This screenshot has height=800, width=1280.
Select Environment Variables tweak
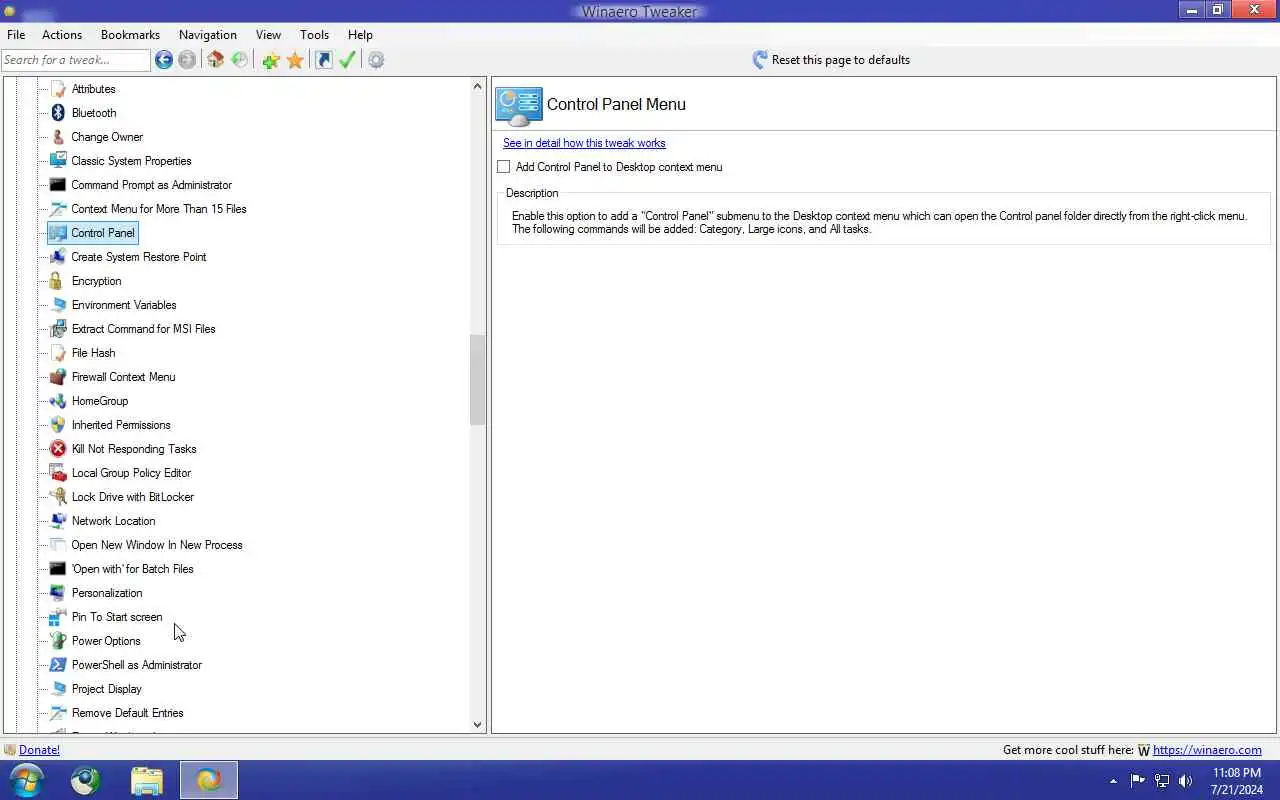[x=124, y=305]
